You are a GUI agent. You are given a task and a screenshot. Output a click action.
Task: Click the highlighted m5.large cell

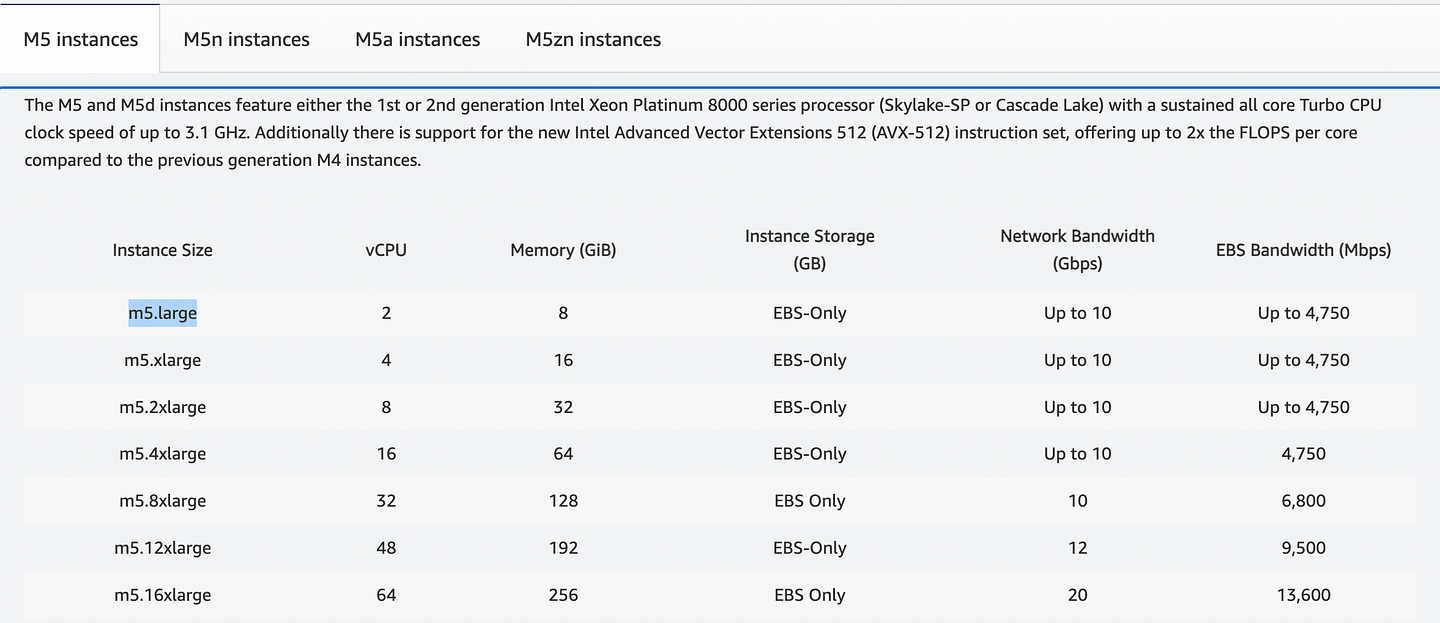point(162,313)
